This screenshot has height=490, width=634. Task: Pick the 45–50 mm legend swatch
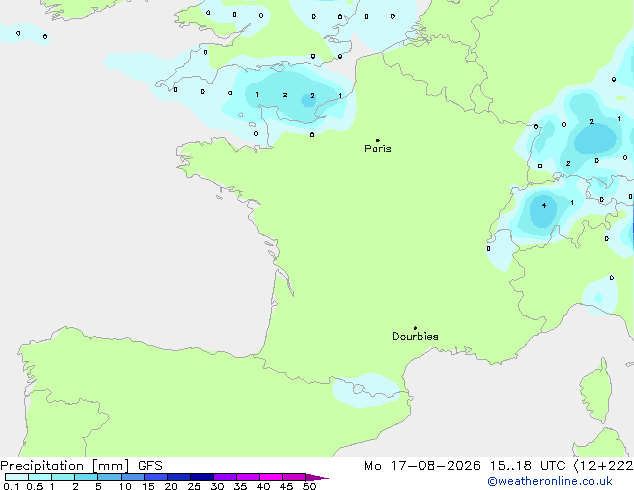click(294, 477)
